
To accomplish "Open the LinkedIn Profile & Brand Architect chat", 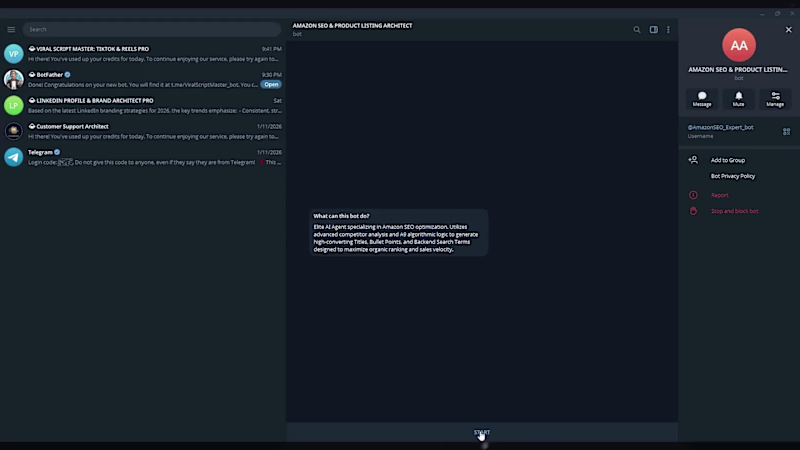I will pyautogui.click(x=143, y=106).
